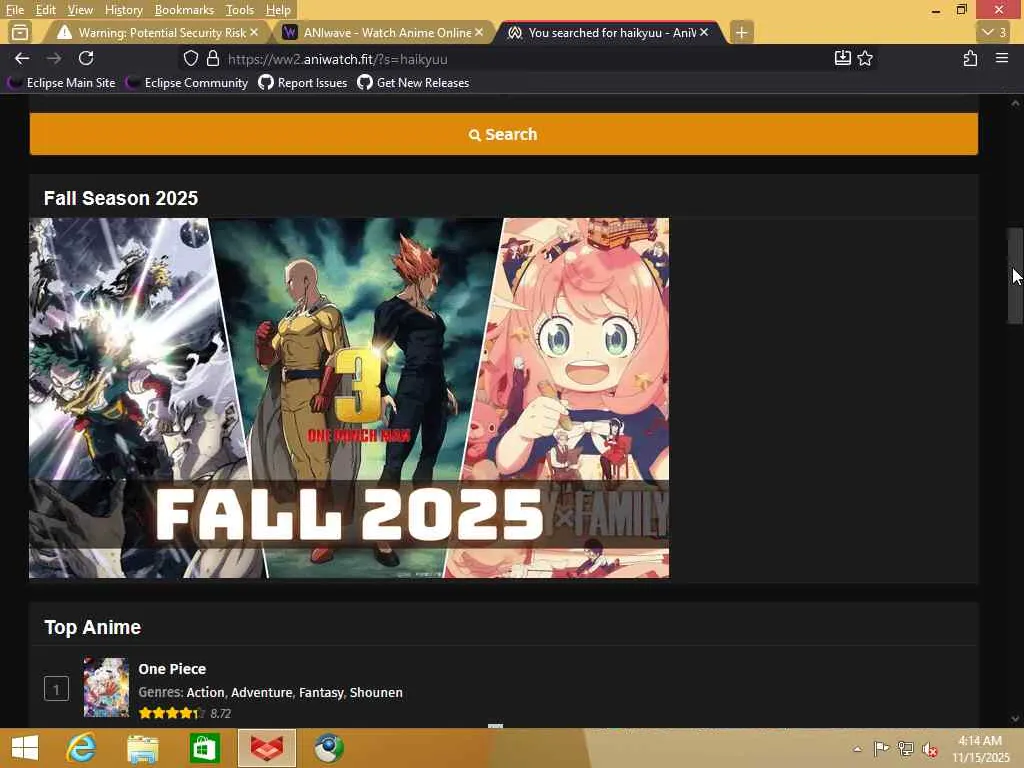
Task: Expand the list all tabs dropdown
Action: point(994,32)
